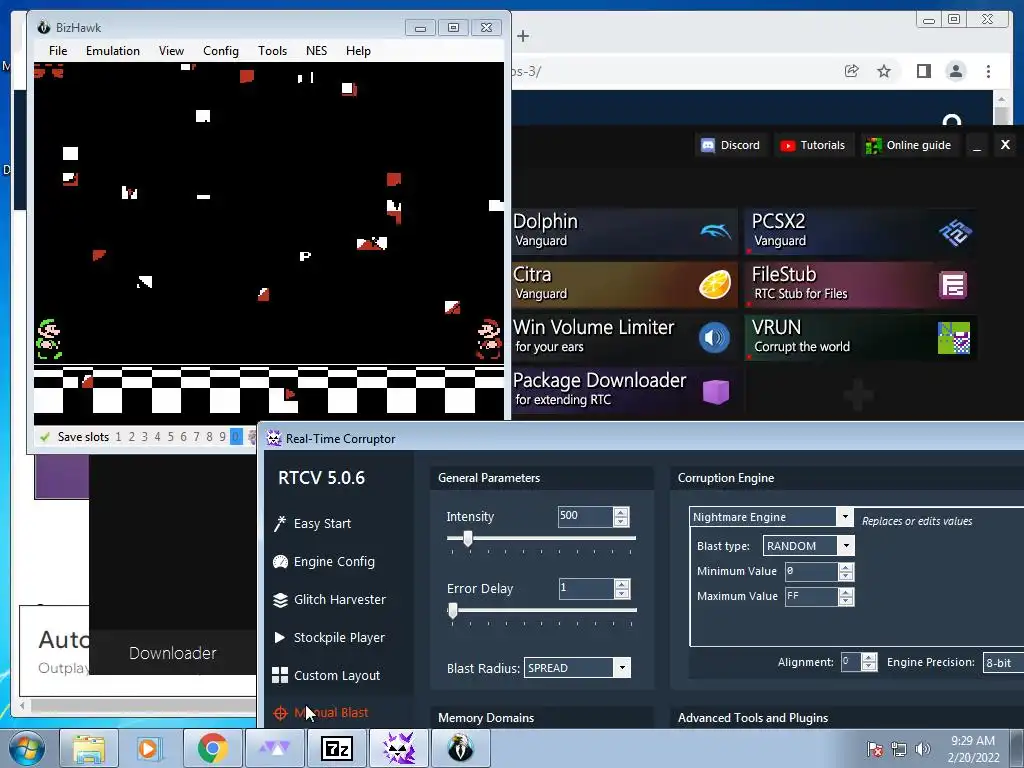The width and height of the screenshot is (1024, 768).
Task: Launch PCSX2 Vanguard tile
Action: click(861, 231)
